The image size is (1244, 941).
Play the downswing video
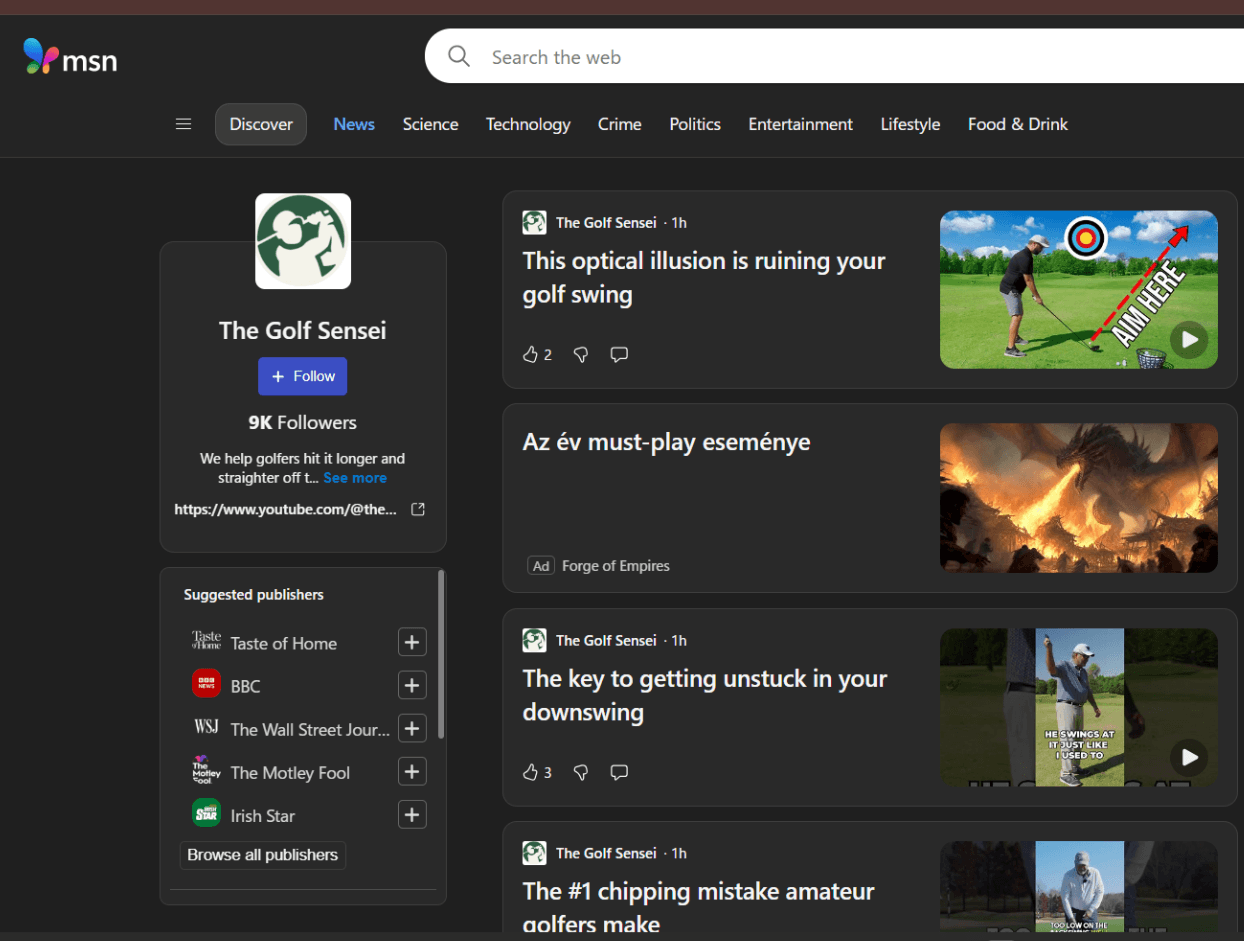tap(1189, 757)
